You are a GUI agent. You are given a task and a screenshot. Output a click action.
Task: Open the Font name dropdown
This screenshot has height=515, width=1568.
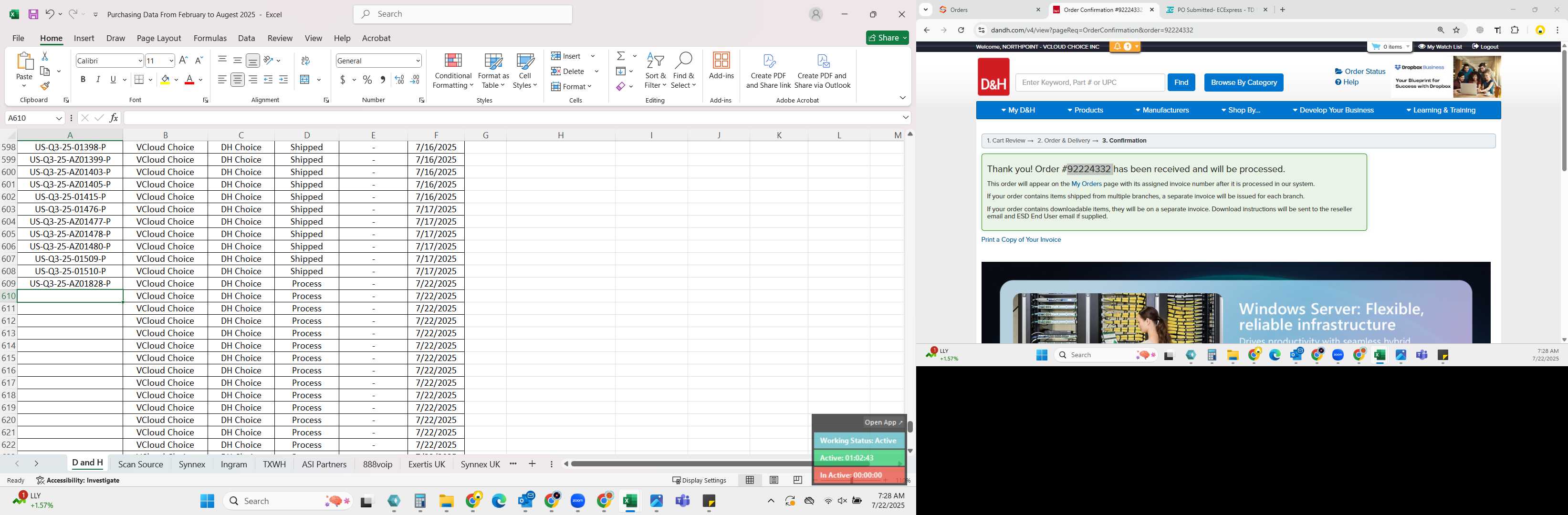tap(140, 61)
